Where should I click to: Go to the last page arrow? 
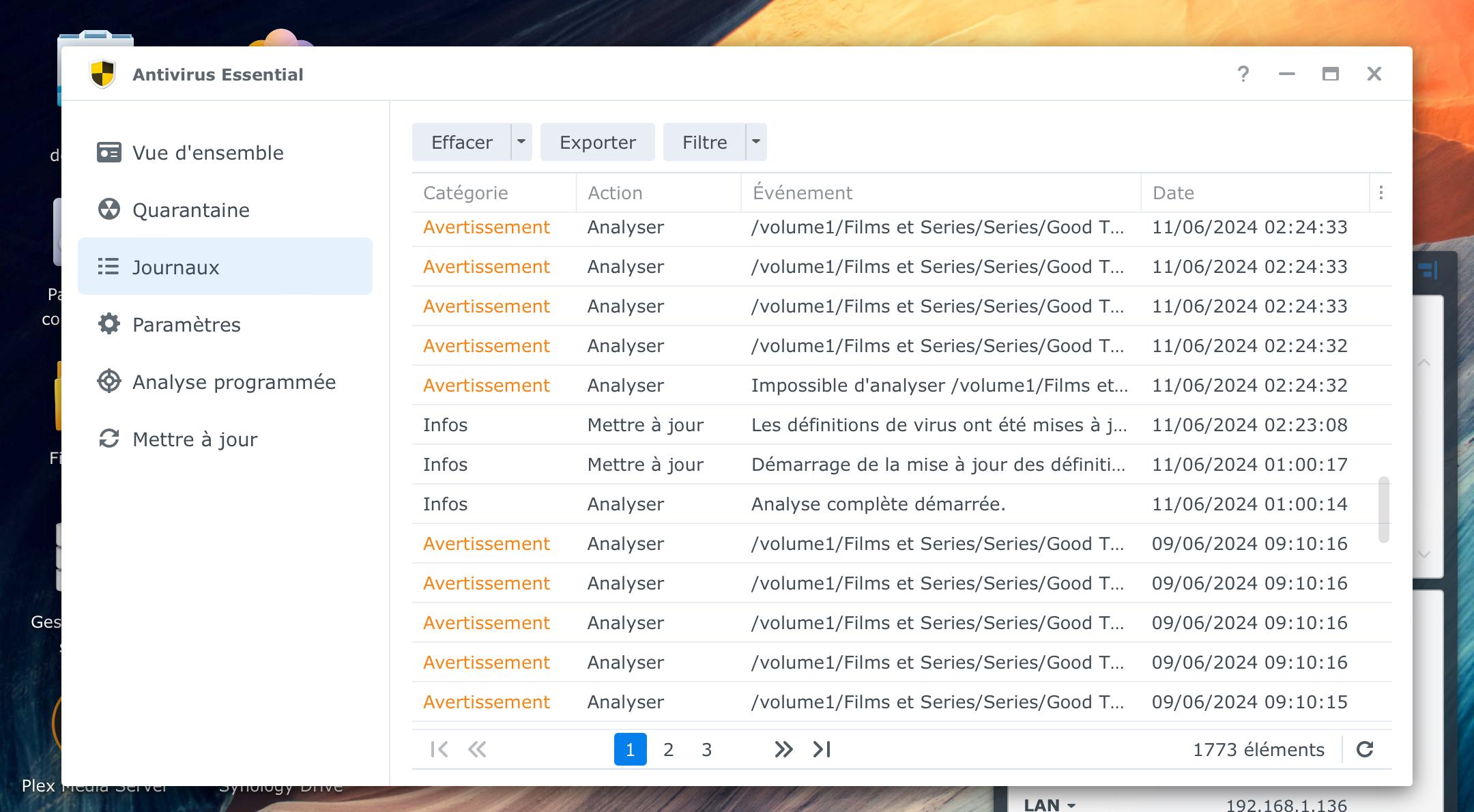pos(822,749)
